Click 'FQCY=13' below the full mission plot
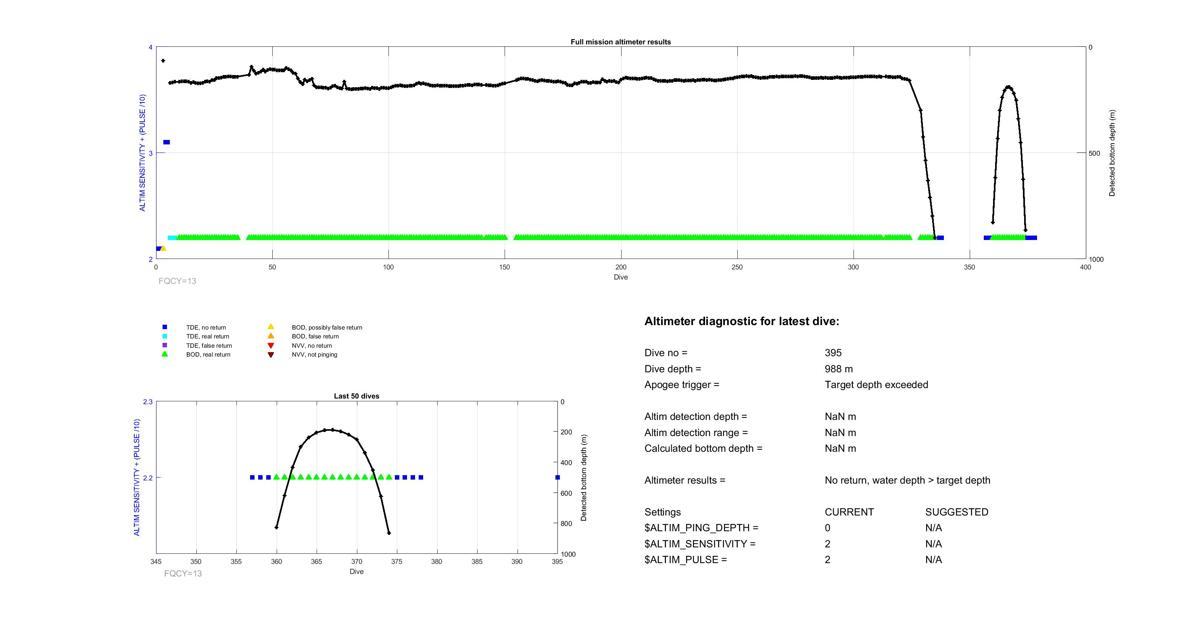The image size is (1200, 622). click(178, 281)
